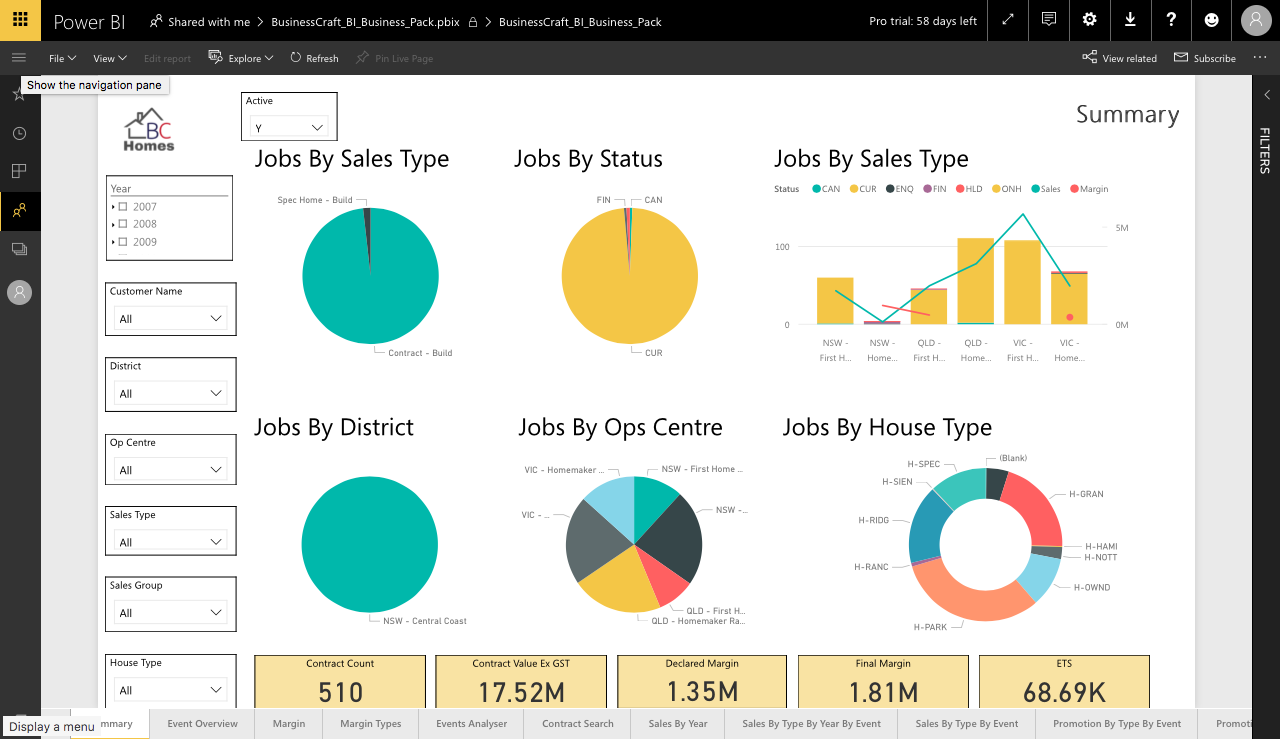Open Recent from the clock icon
Screen dimensions: 1280x739
coord(19,133)
